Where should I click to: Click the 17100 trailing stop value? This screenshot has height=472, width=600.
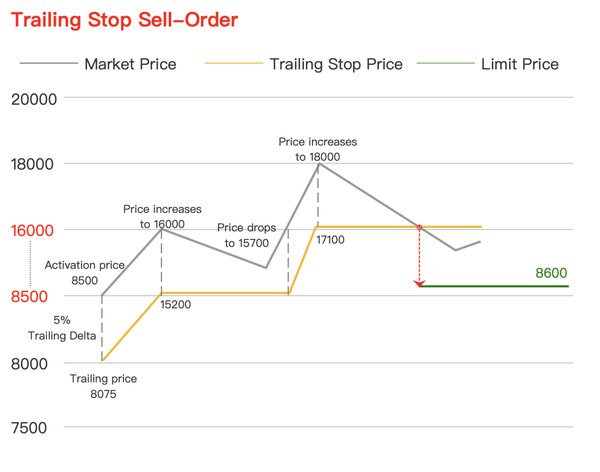[330, 240]
